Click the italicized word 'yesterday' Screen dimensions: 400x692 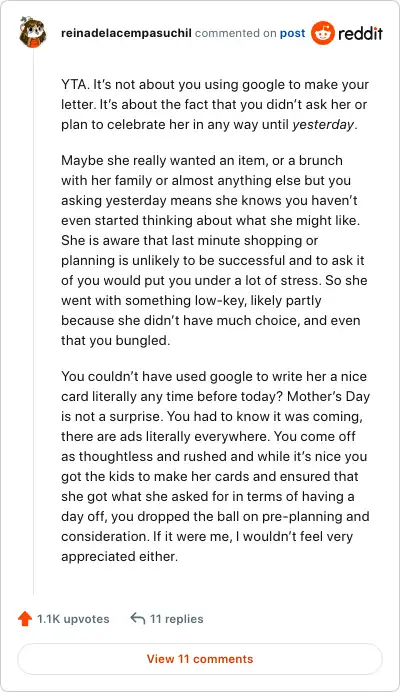pyautogui.click(x=323, y=124)
